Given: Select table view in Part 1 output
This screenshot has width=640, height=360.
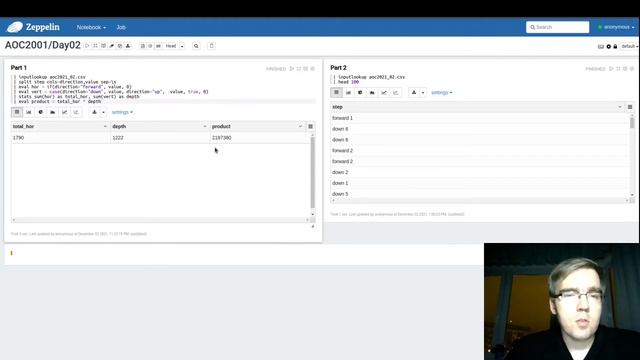Looking at the screenshot, I should pyautogui.click(x=17, y=112).
